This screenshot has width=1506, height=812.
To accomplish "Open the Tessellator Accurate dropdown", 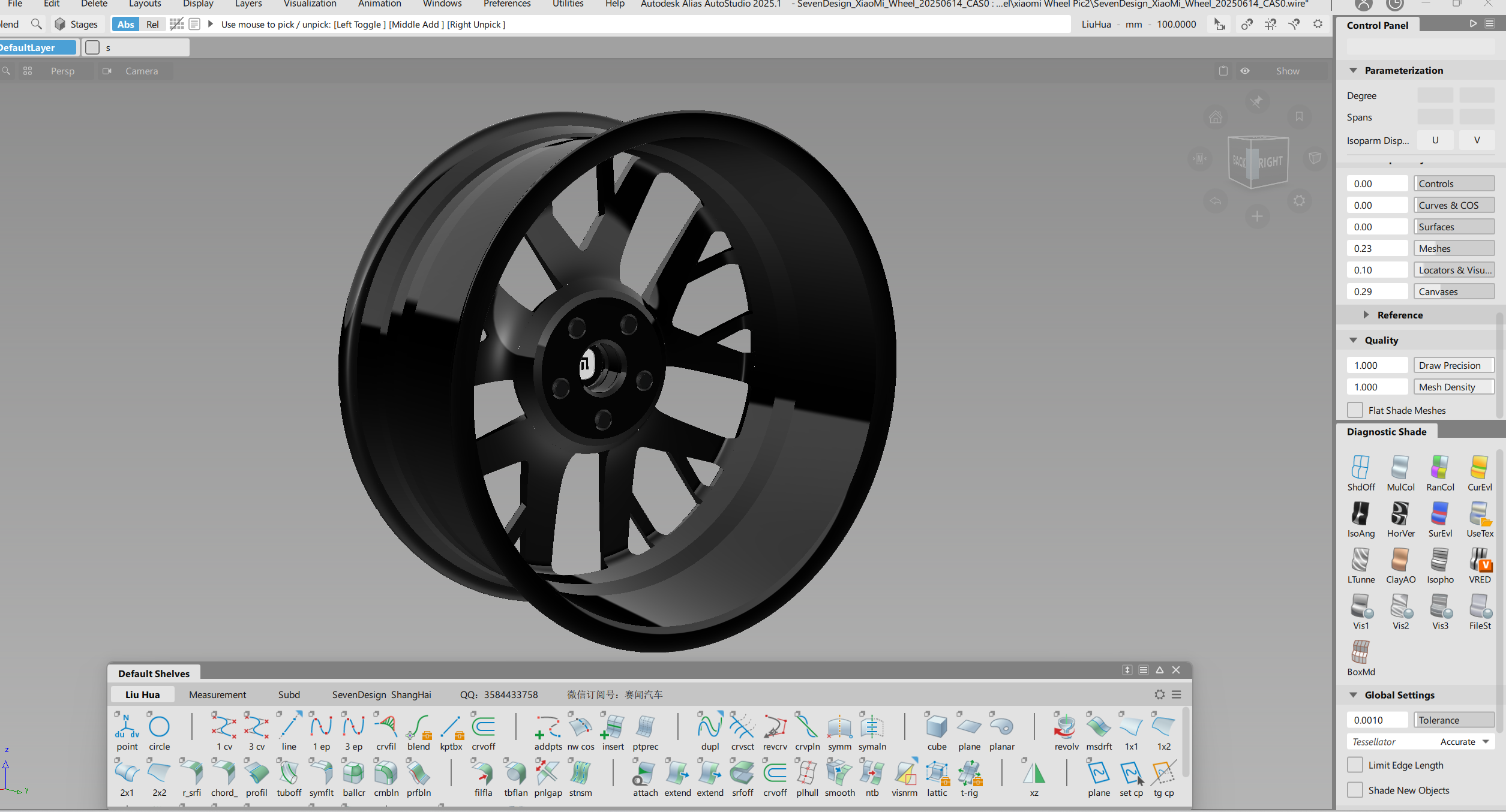I will (1464, 742).
